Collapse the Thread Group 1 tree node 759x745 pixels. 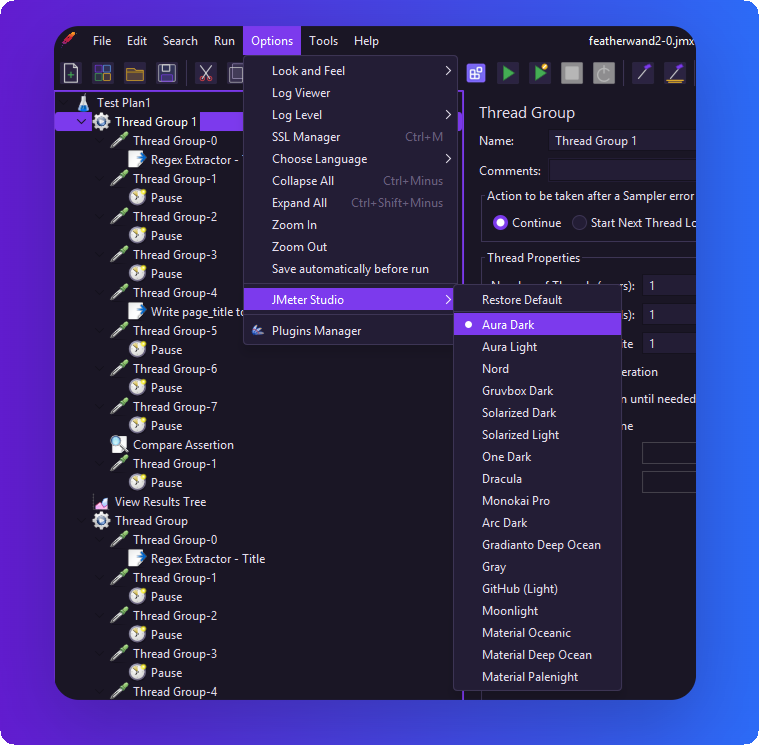tap(81, 122)
